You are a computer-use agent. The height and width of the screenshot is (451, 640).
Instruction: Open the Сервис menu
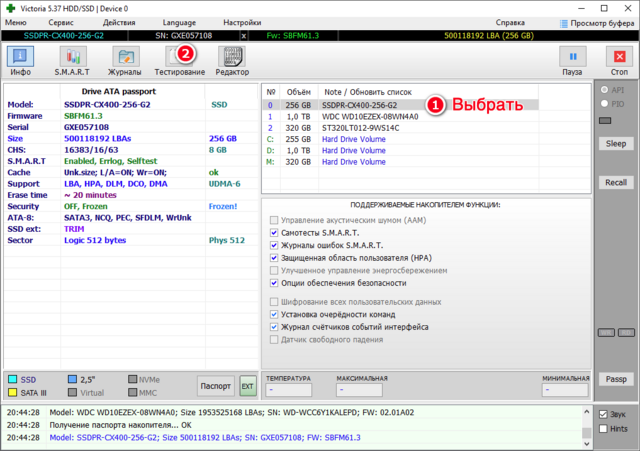(60, 21)
